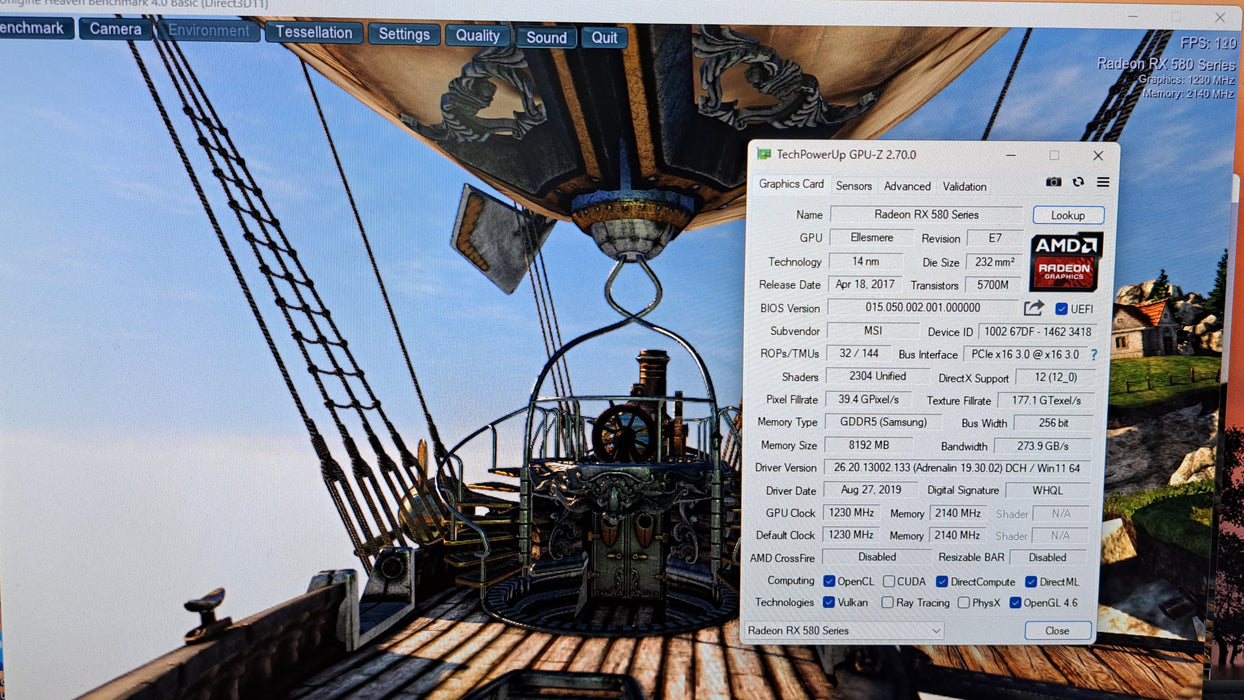Viewport: 1244px width, 700px height.
Task: Click the Tessellation button in Heaven Benchmark
Action: [314, 32]
